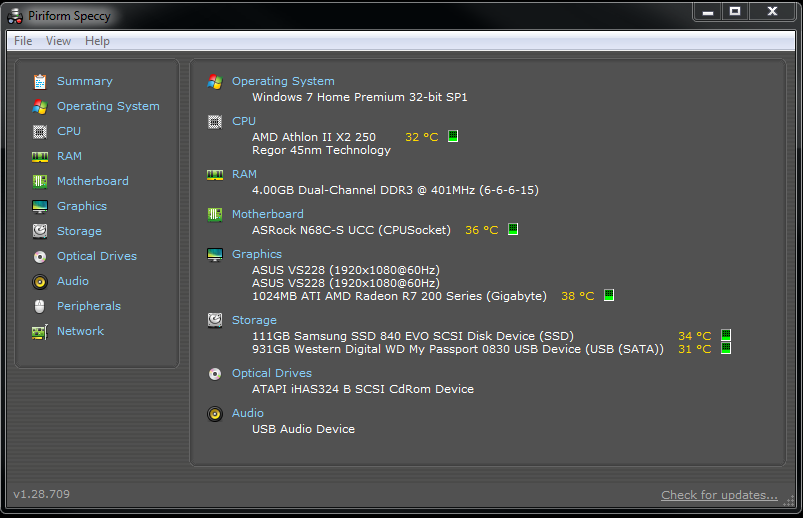Image resolution: width=803 pixels, height=518 pixels.
Task: Go to Operating System section in sidebar
Action: [108, 106]
